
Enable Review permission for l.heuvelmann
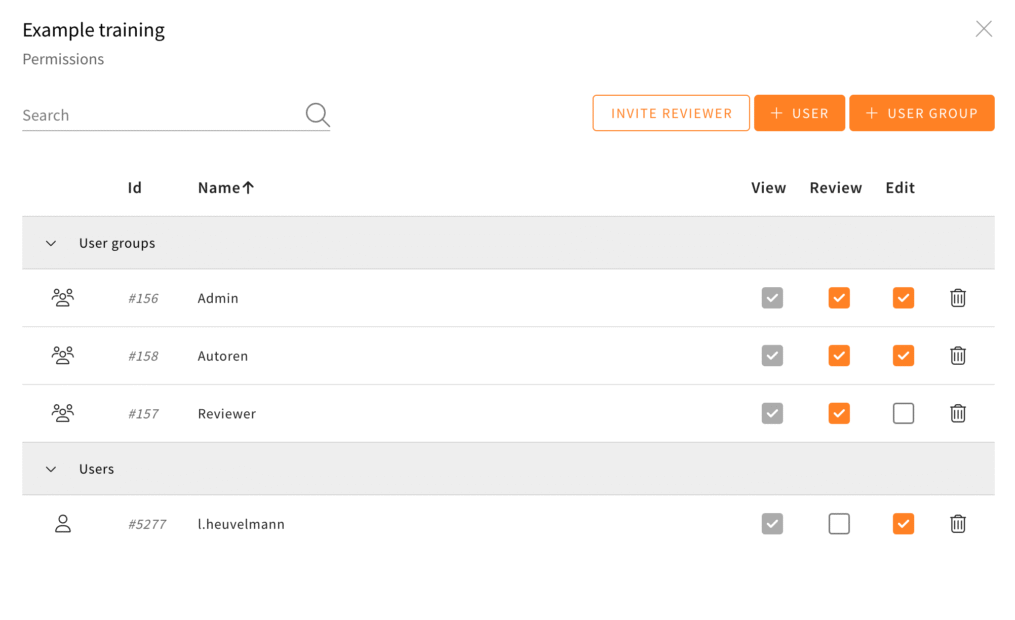(839, 524)
